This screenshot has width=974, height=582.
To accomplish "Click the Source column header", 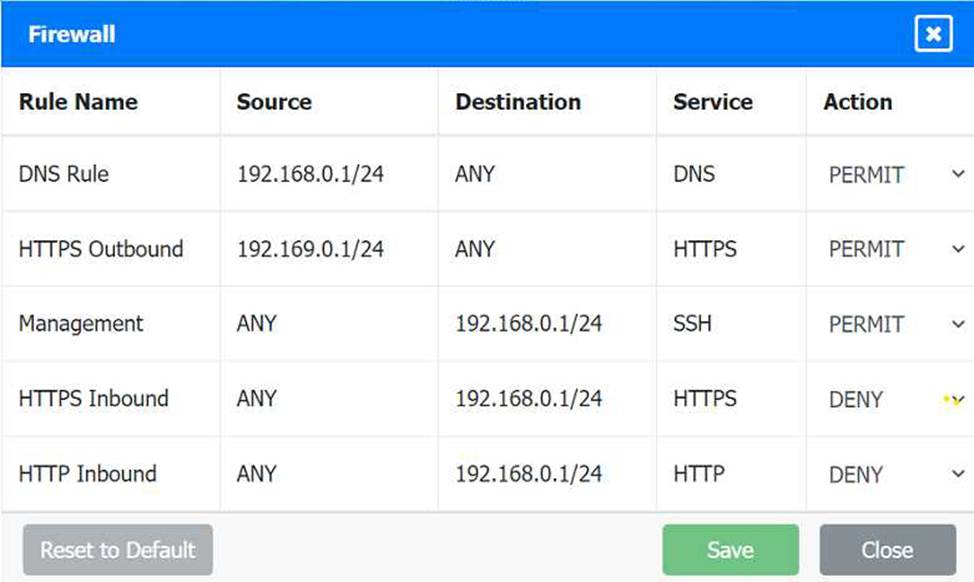I will pos(274,102).
